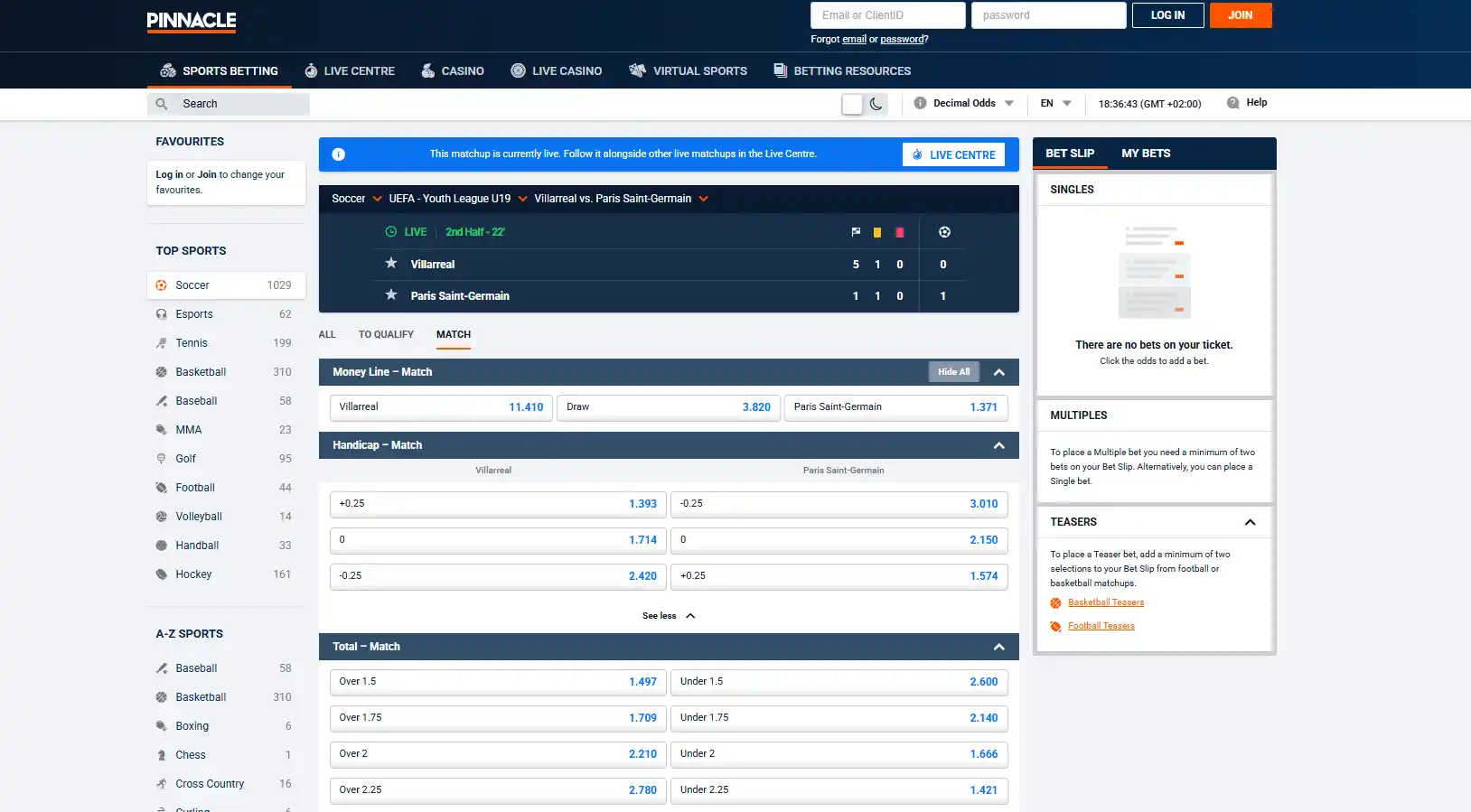Open the Decimal Odds format dropdown
1471x812 pixels.
pos(963,103)
